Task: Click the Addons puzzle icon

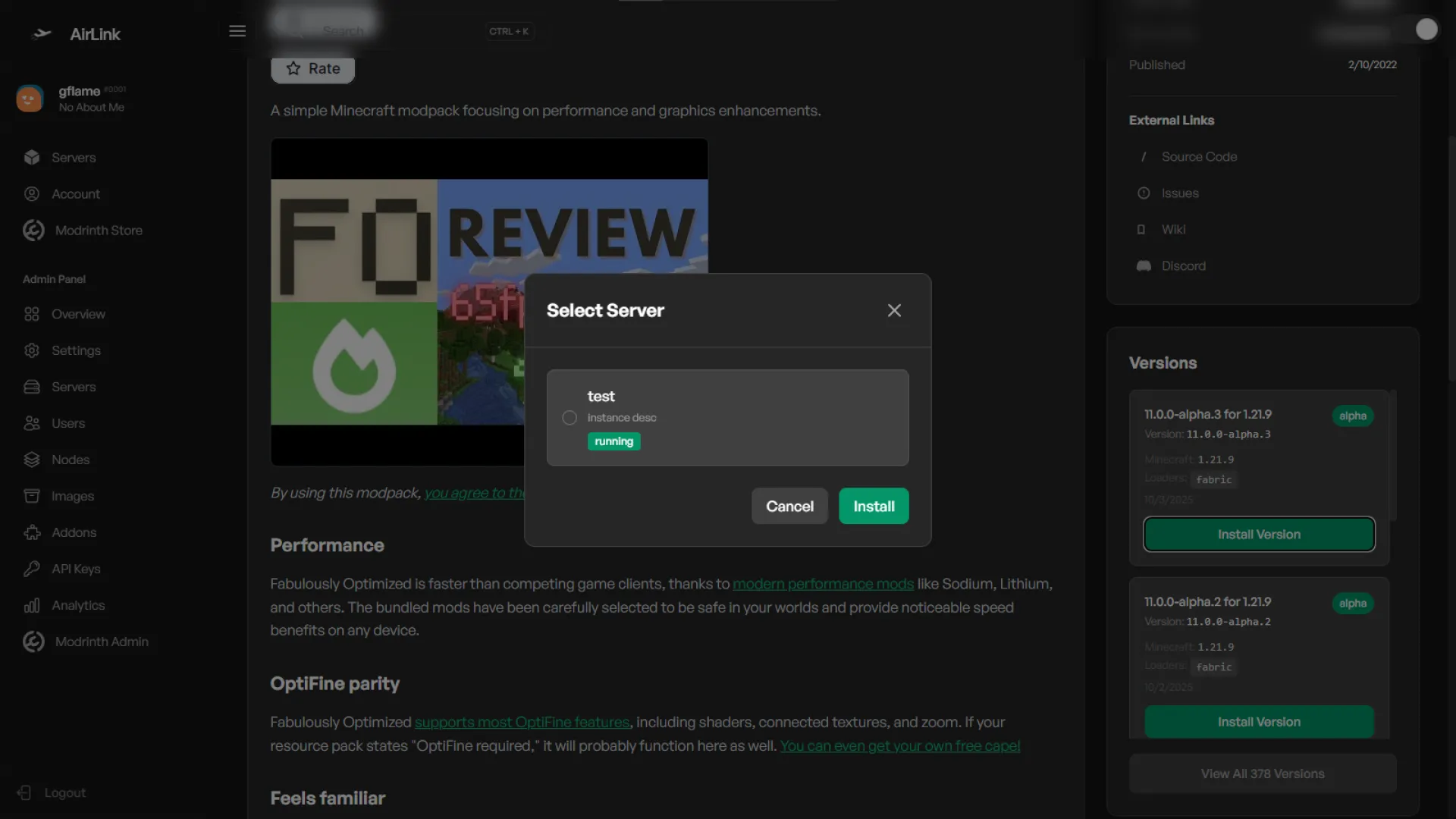Action: pos(32,532)
